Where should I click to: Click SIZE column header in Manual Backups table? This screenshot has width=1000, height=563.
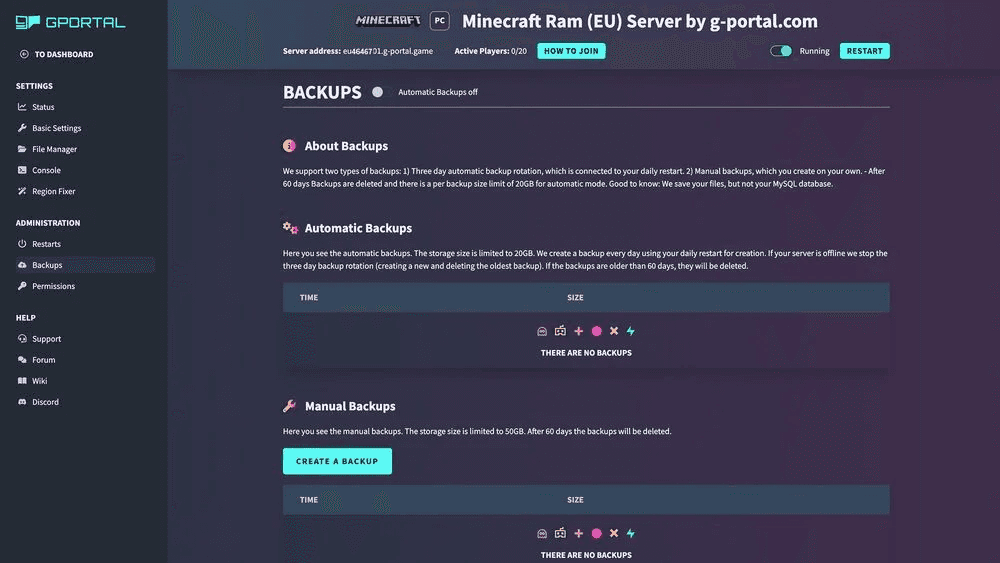pos(575,500)
